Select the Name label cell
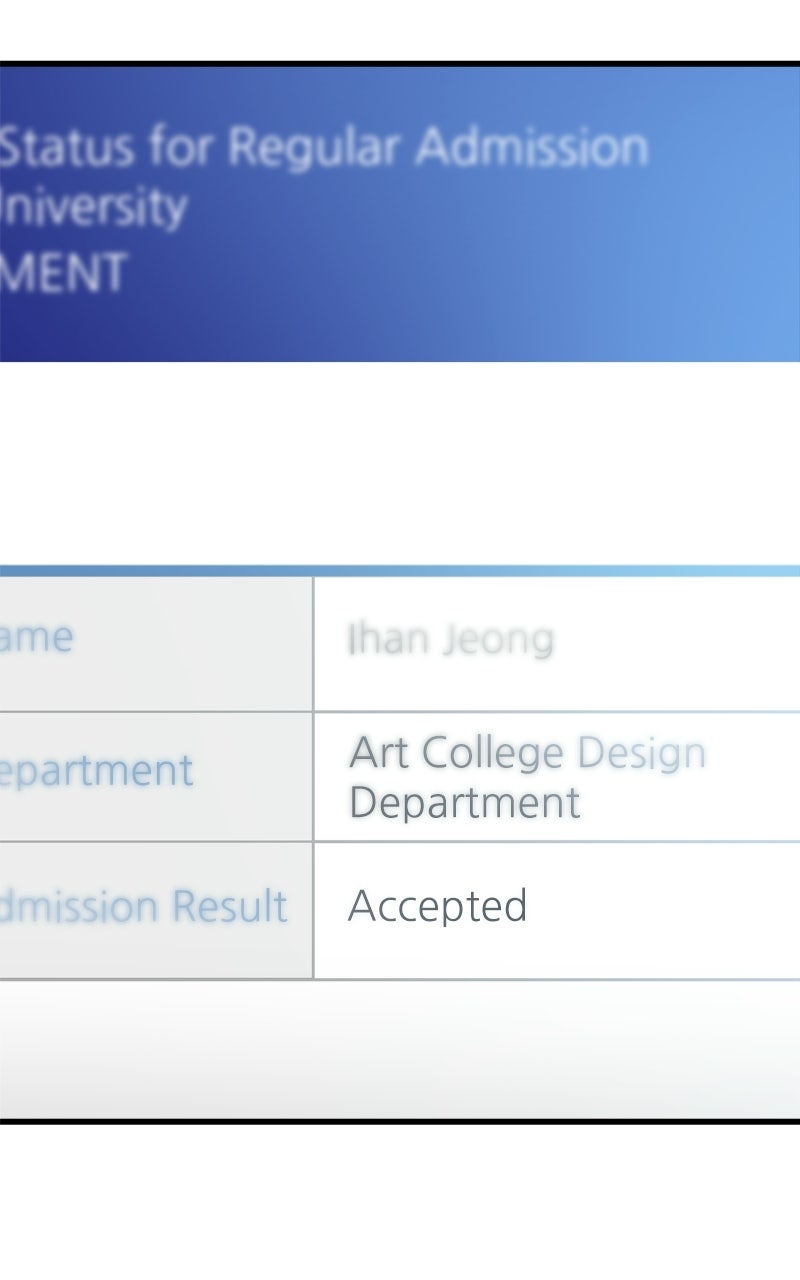The width and height of the screenshot is (800, 1280). 156,644
